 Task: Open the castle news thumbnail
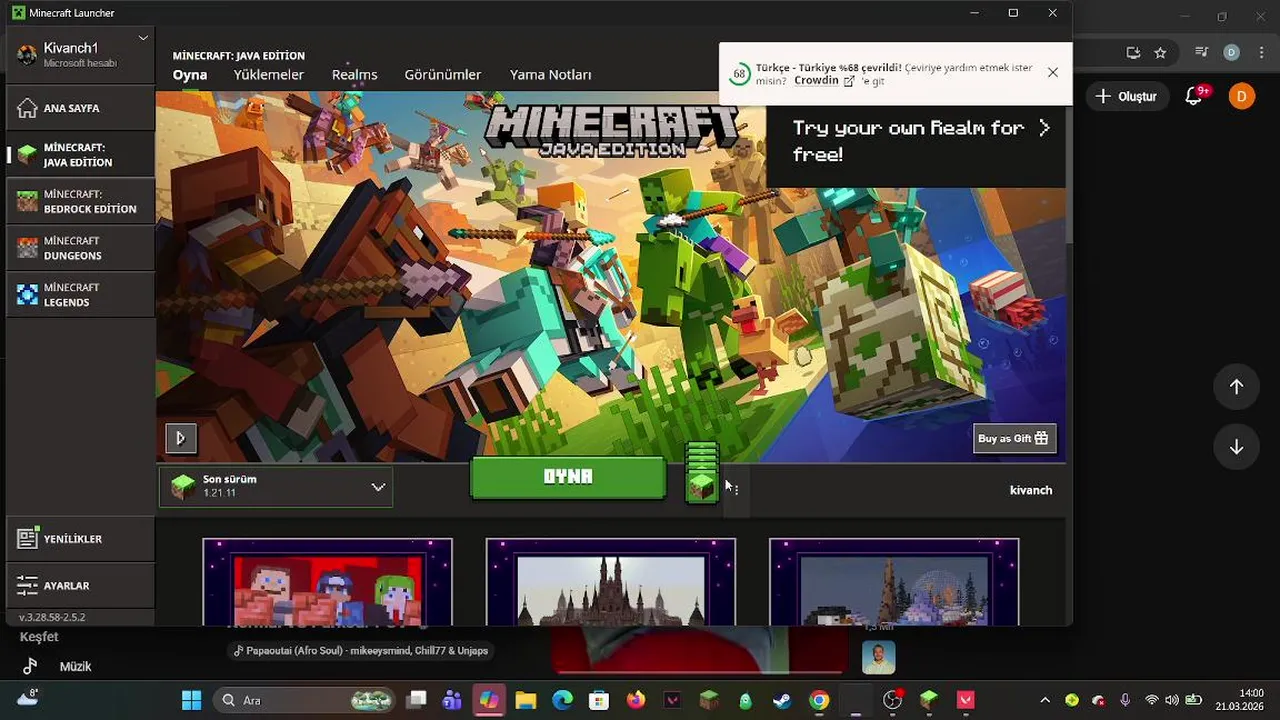(611, 582)
